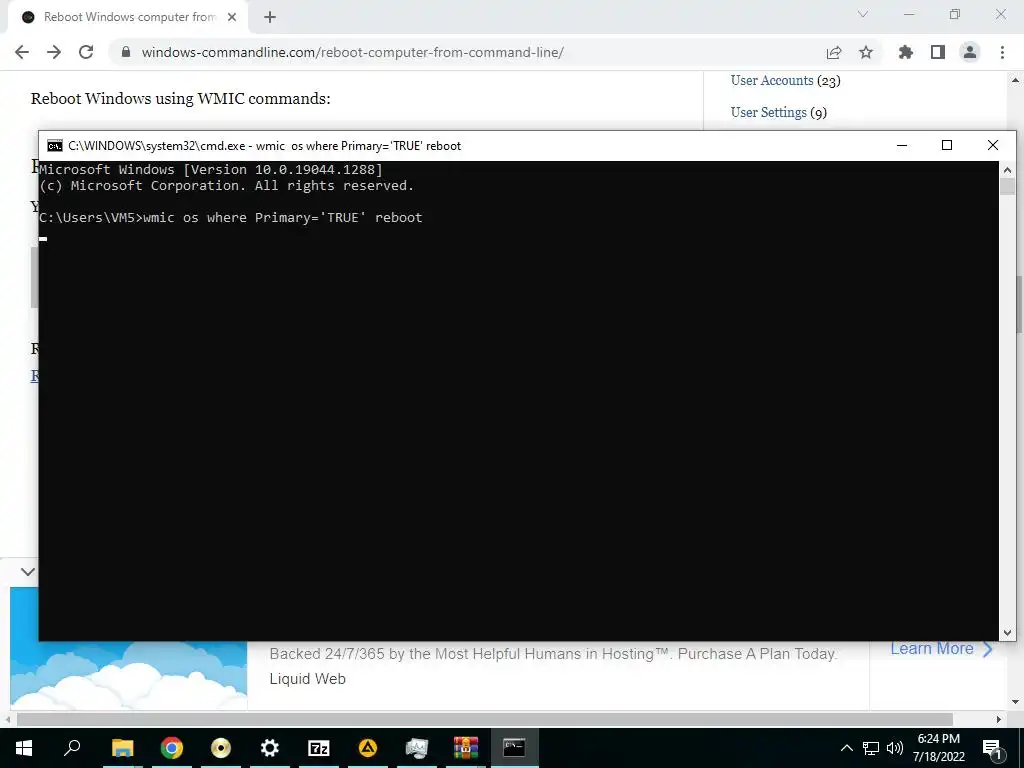
Task: Open WinRAR from taskbar
Action: pyautogui.click(x=466, y=748)
